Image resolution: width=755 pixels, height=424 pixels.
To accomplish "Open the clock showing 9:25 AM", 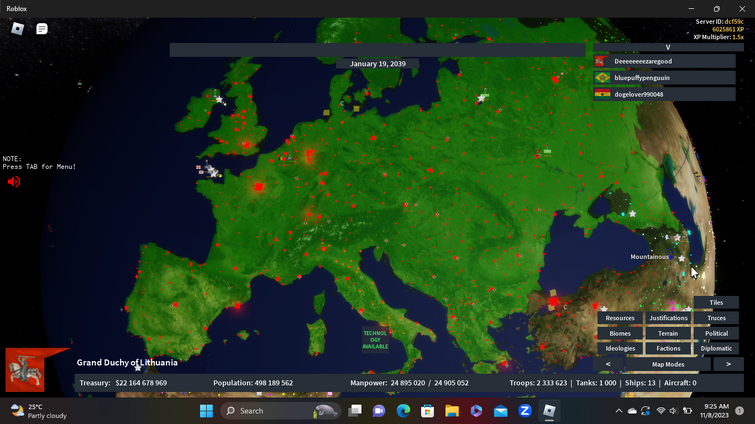I will tap(716, 411).
